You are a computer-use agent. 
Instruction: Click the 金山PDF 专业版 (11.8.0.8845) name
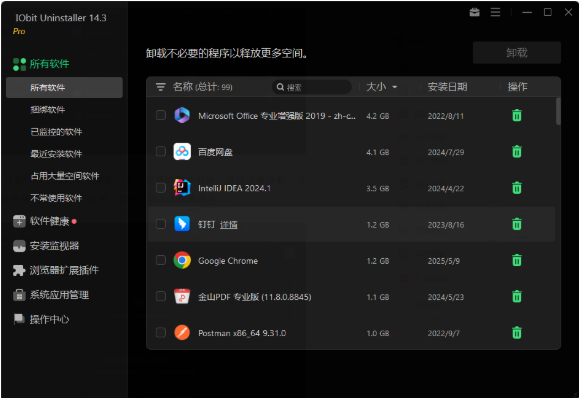(255, 297)
